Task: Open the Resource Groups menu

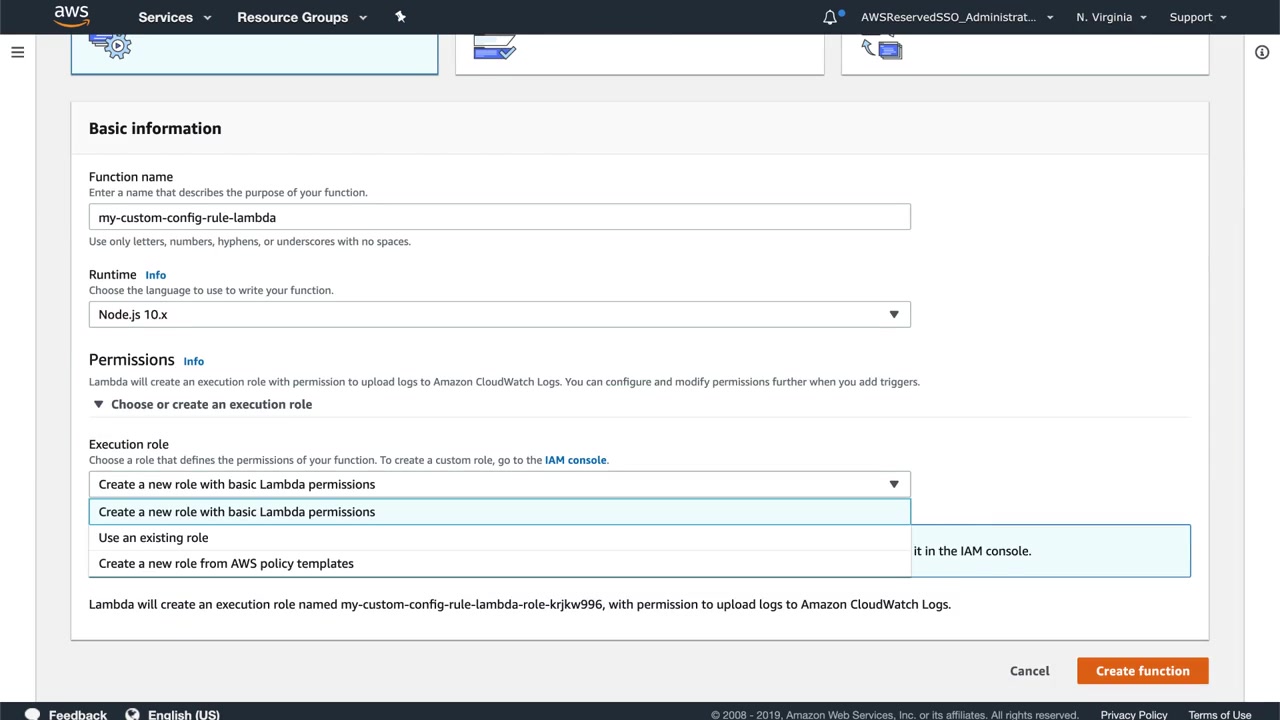Action: pos(302,17)
